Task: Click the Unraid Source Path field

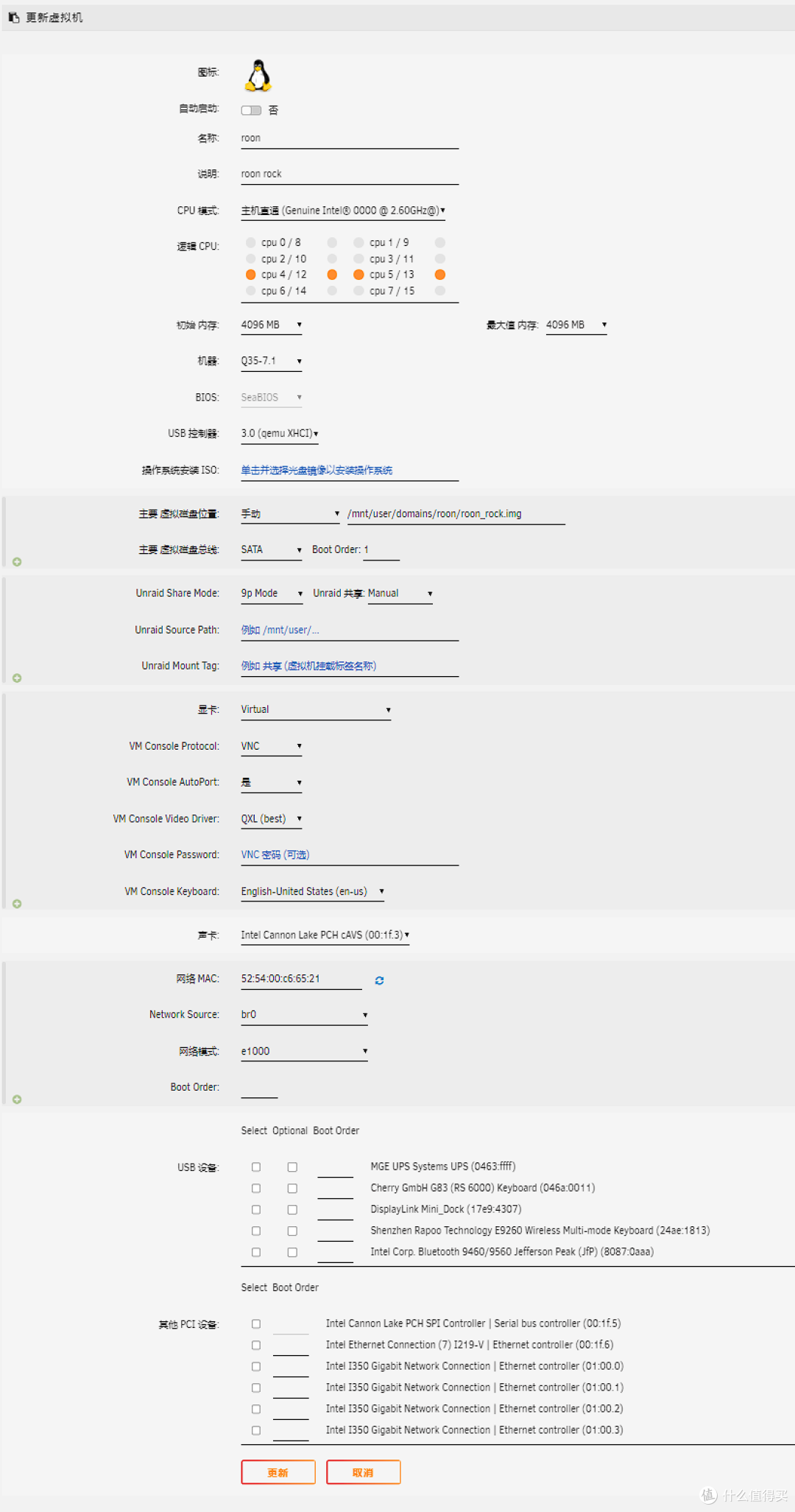Action: pyautogui.click(x=350, y=630)
